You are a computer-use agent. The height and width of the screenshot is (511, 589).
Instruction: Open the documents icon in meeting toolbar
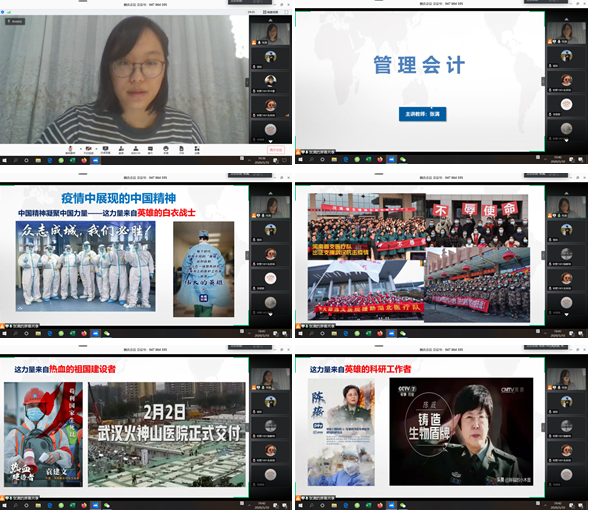pyautogui.click(x=181, y=150)
